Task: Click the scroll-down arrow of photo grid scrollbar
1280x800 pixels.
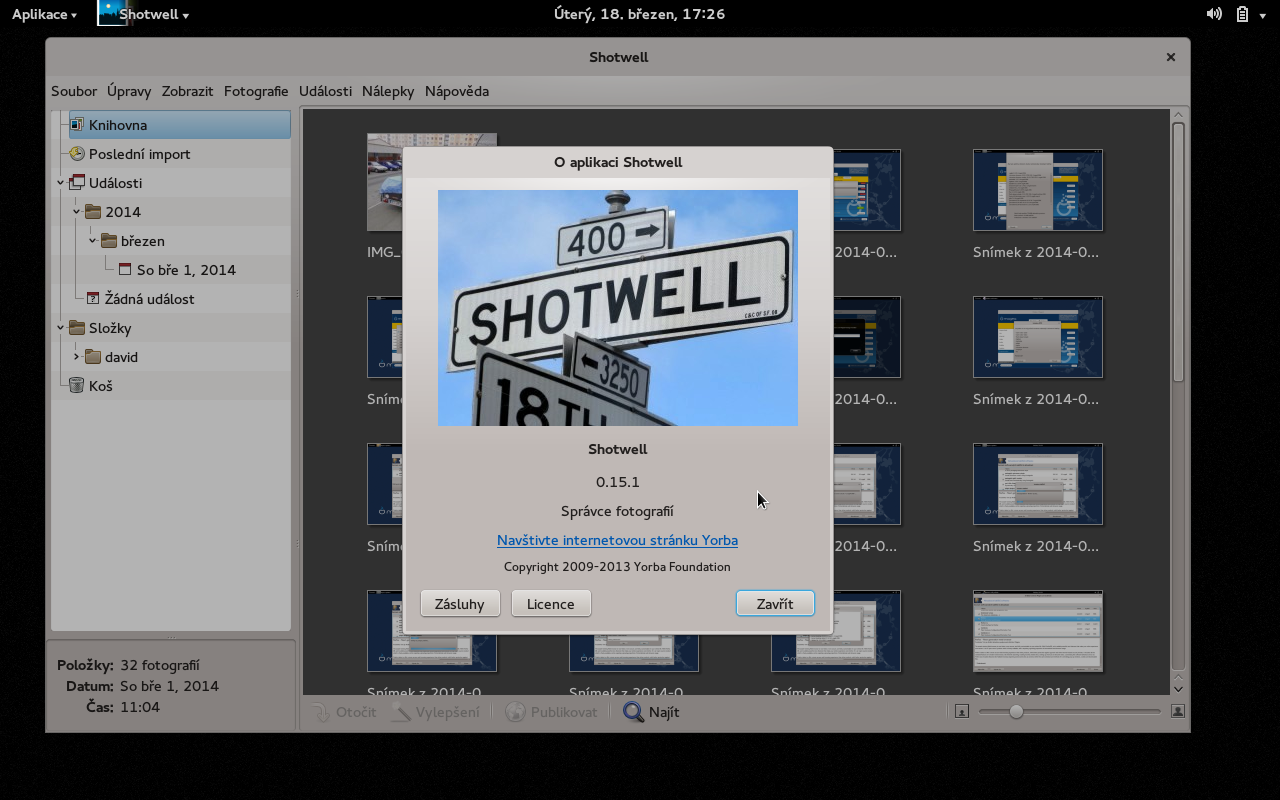Action: click(x=1178, y=688)
